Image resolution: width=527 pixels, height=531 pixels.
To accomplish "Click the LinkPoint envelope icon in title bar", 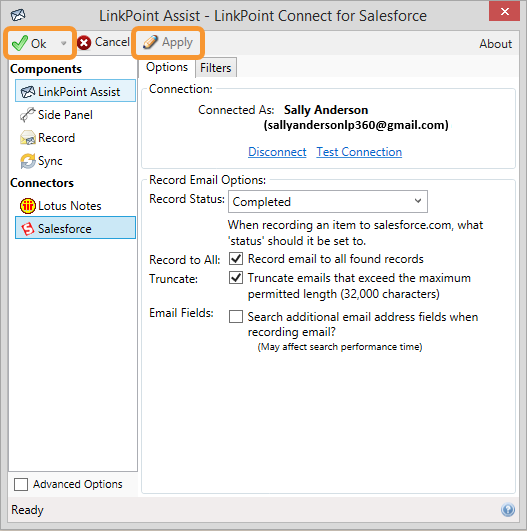I will pos(18,15).
